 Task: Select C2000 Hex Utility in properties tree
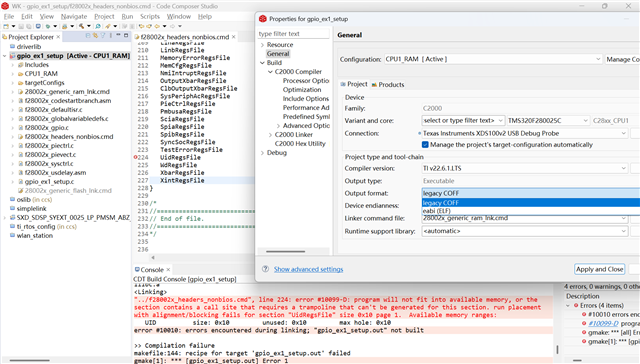pos(300,144)
